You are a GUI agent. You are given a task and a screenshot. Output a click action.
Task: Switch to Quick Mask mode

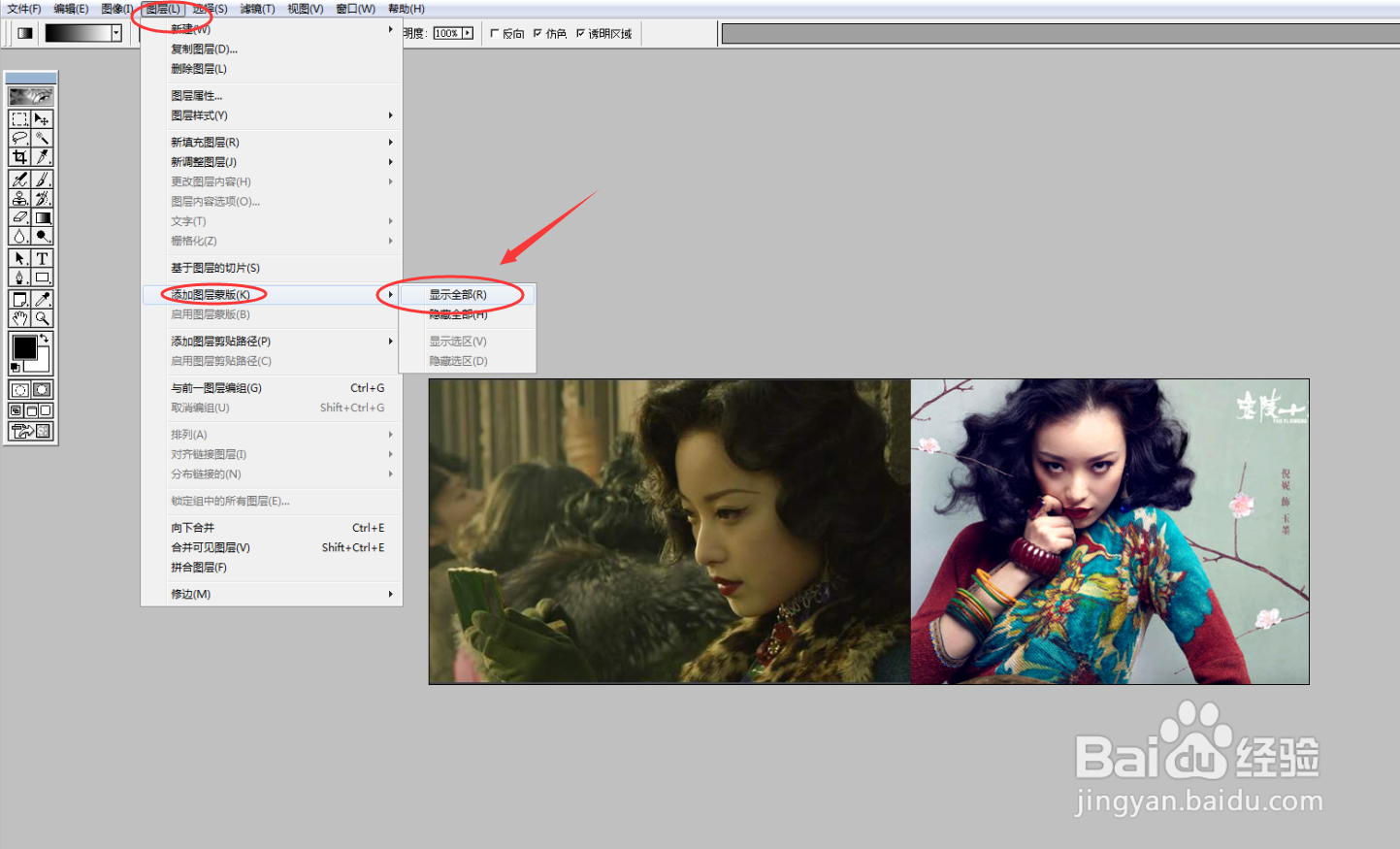click(x=42, y=389)
